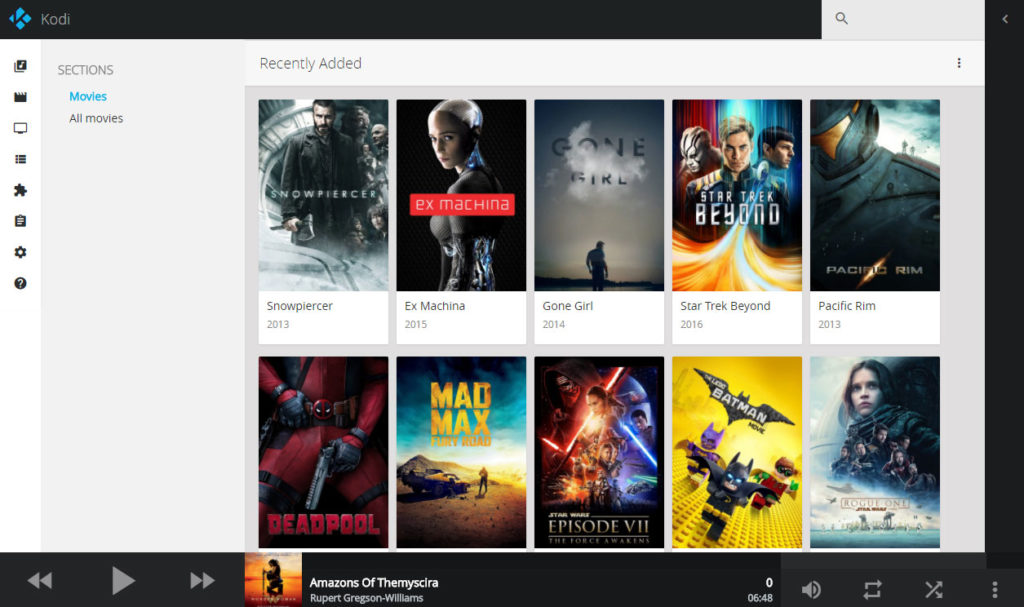Open the TV shows section icon

tap(19, 127)
